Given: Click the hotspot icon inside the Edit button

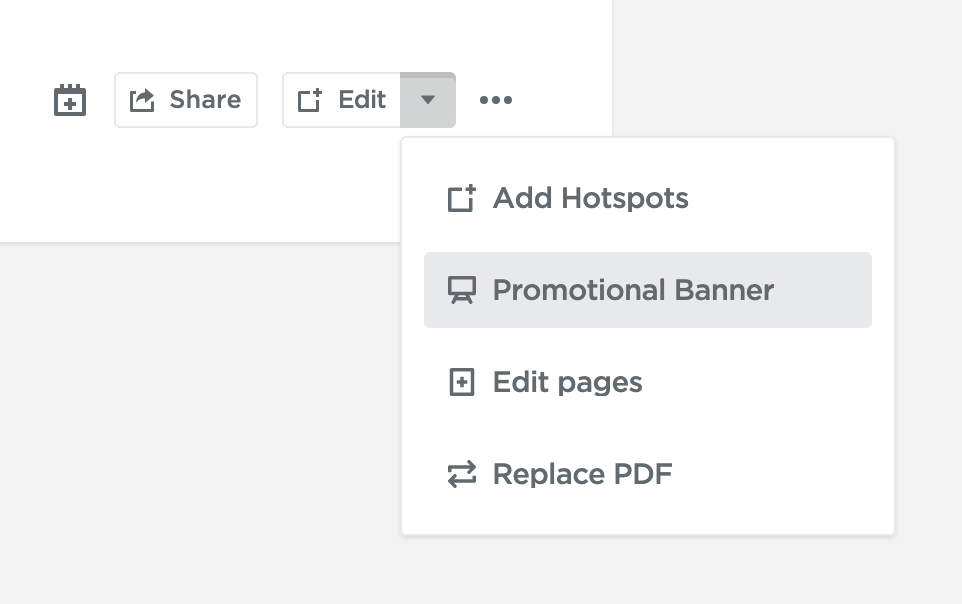Looking at the screenshot, I should pyautogui.click(x=311, y=99).
